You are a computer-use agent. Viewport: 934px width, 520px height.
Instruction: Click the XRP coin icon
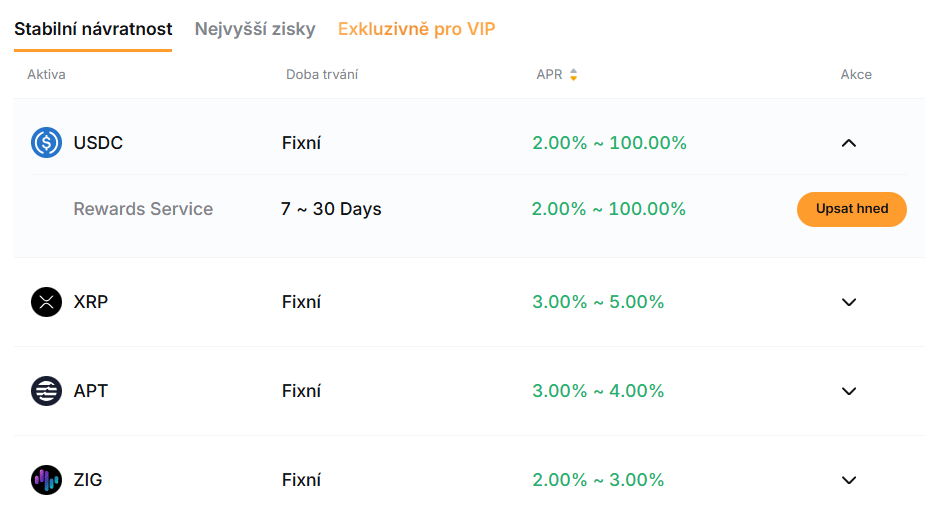click(46, 302)
